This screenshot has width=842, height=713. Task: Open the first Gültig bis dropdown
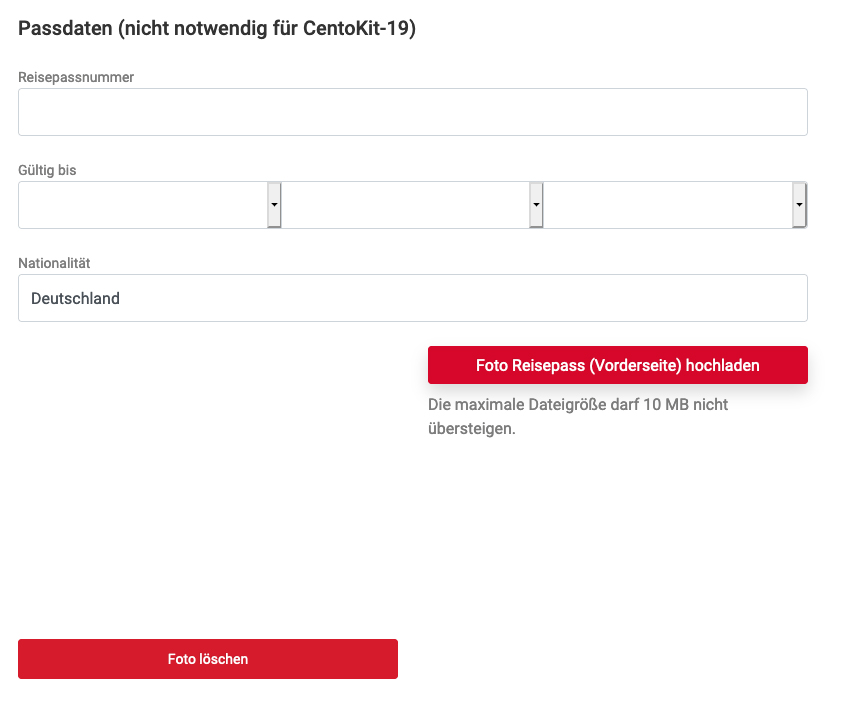[150, 205]
